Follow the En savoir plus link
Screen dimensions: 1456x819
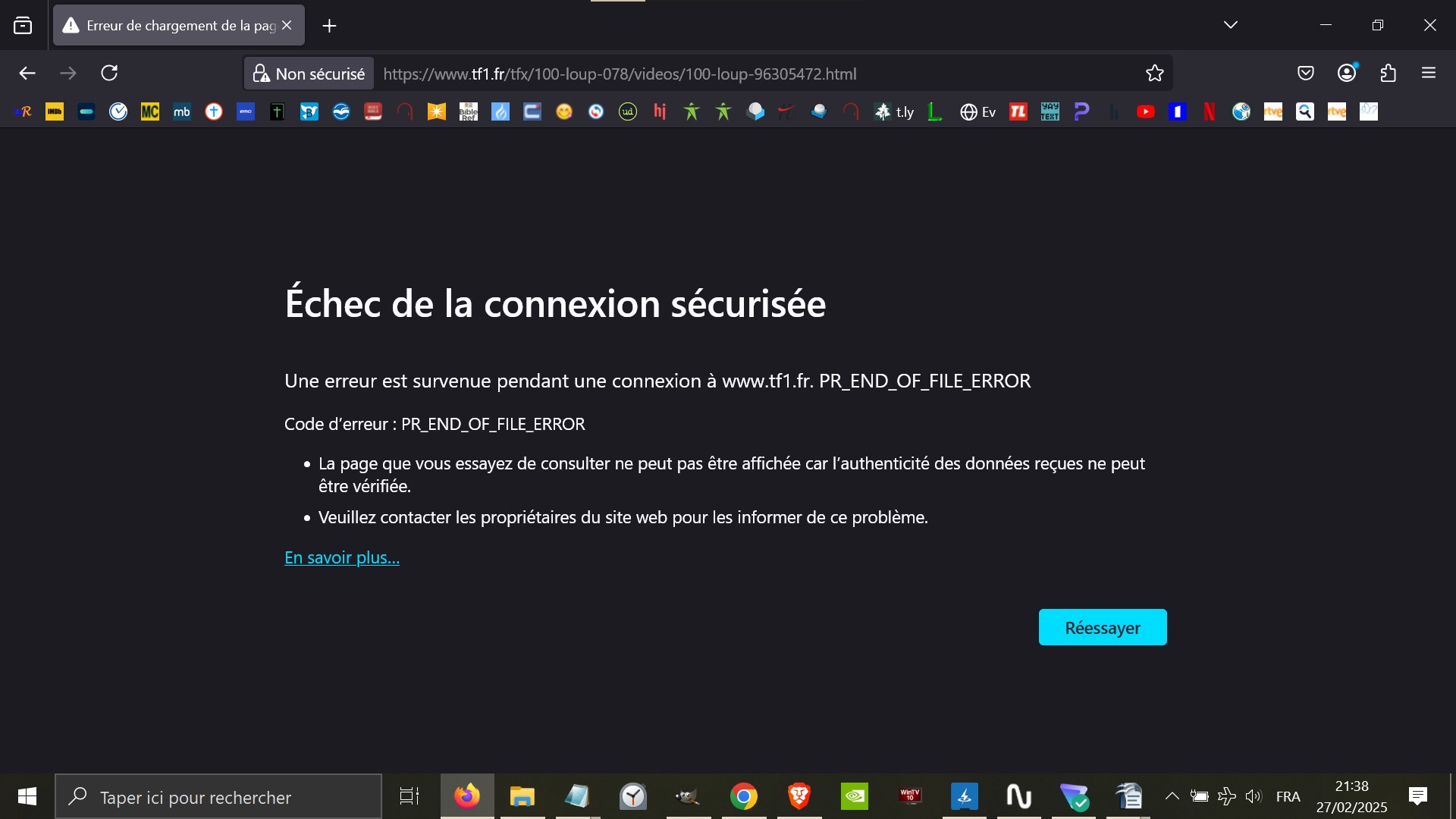[x=341, y=557]
